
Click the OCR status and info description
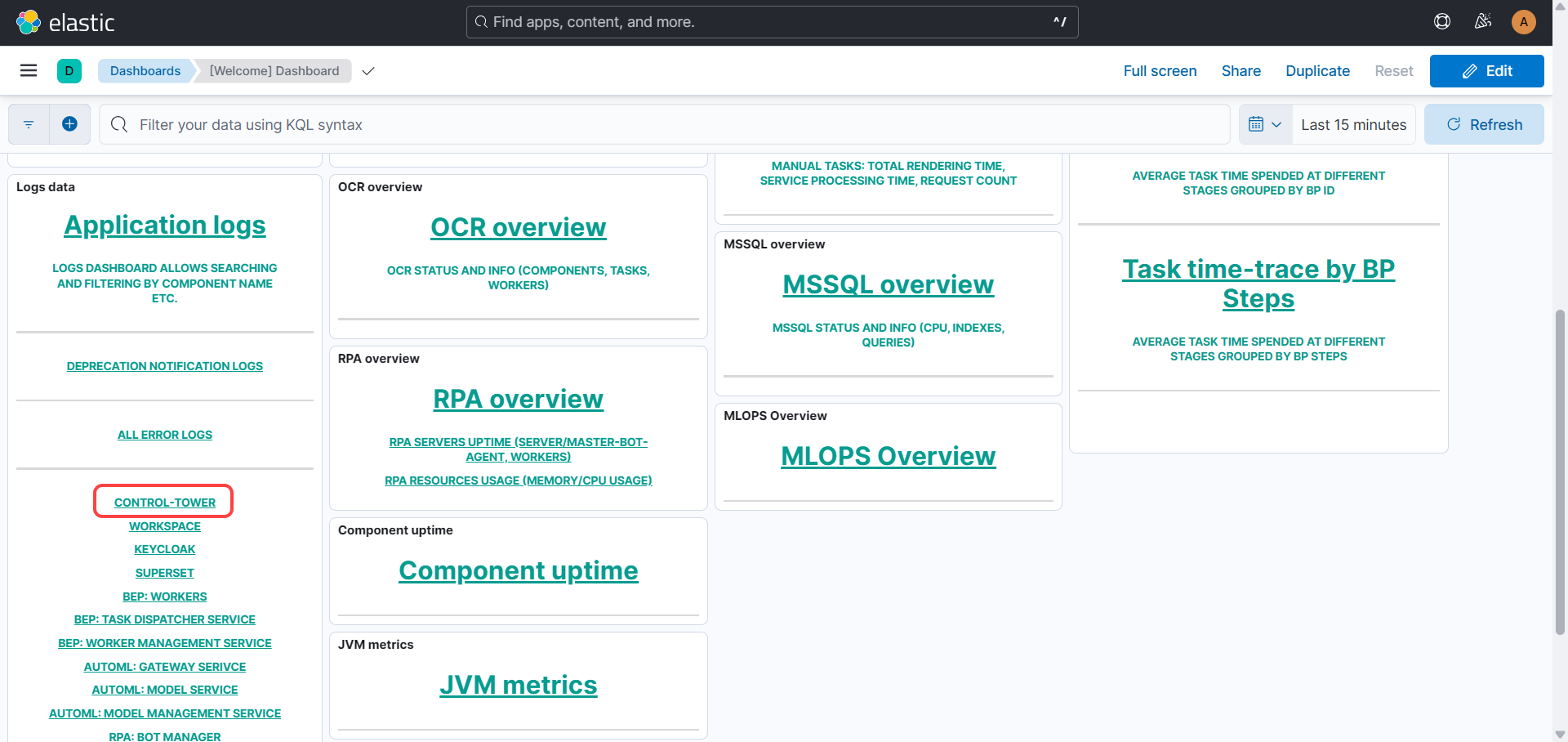pyautogui.click(x=519, y=278)
